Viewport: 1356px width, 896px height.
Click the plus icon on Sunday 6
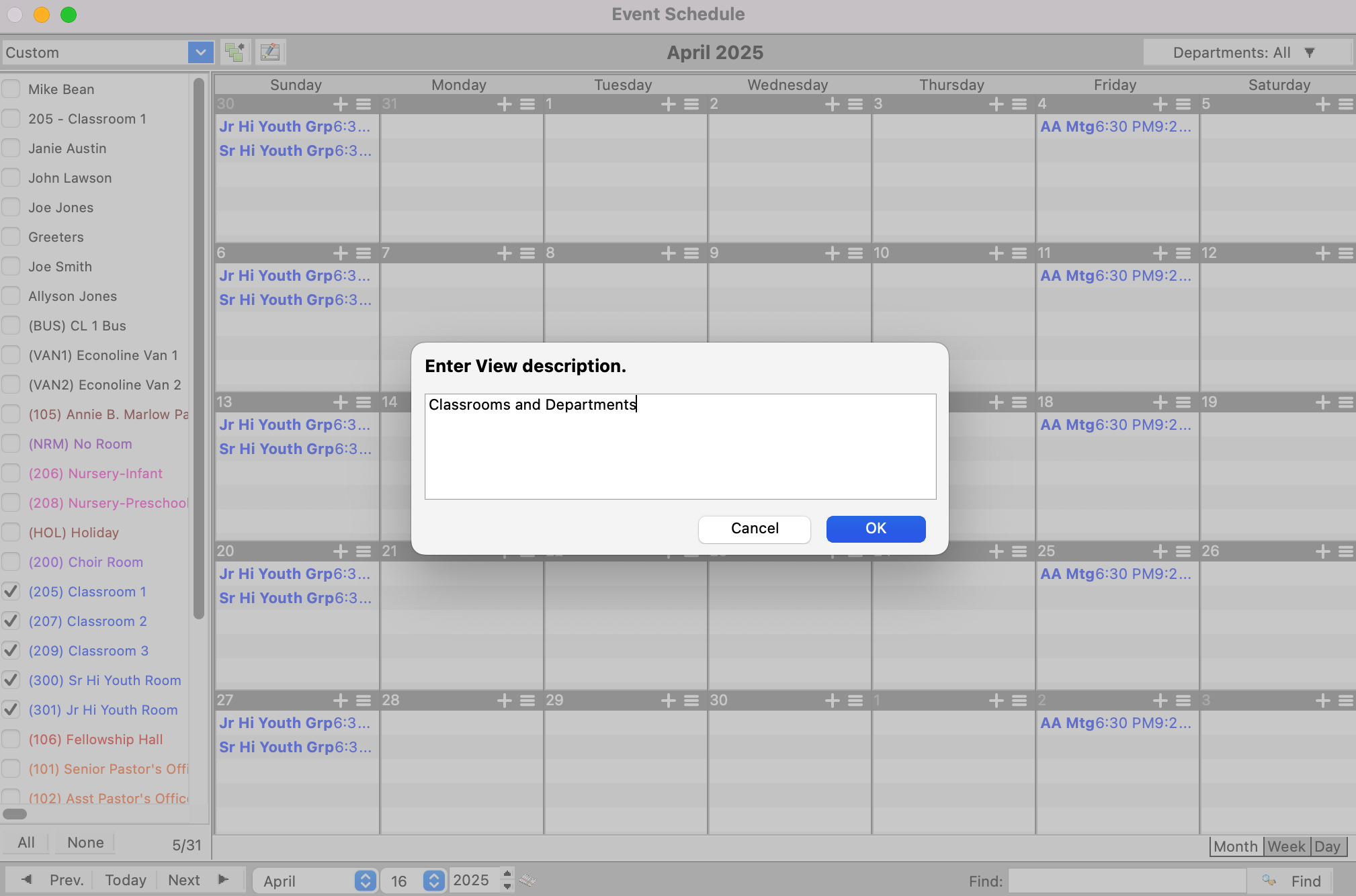click(x=341, y=253)
